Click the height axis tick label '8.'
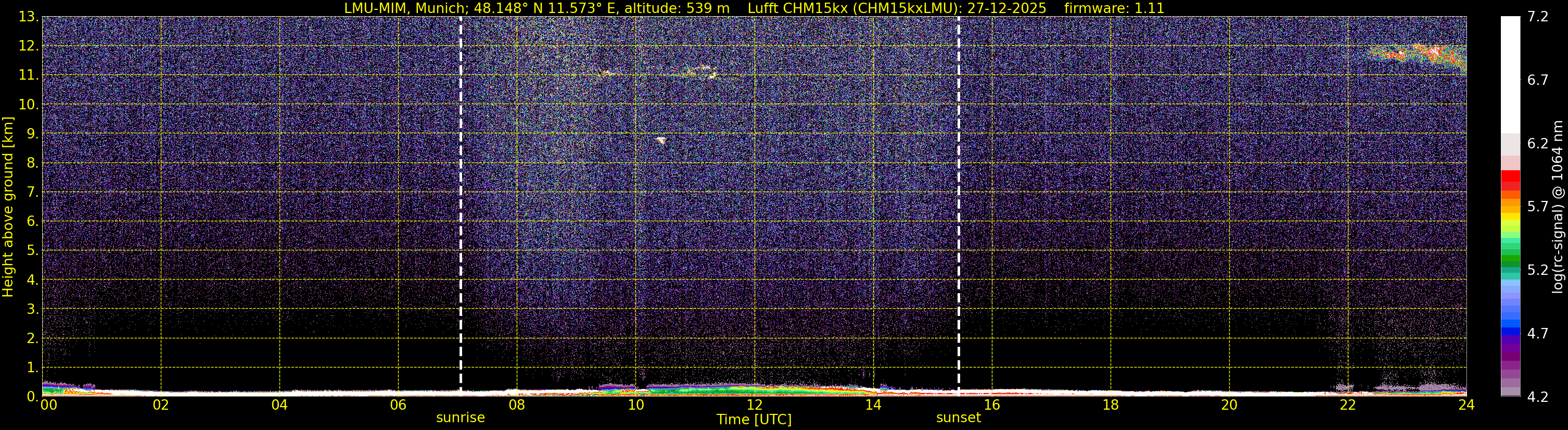This screenshot has height=430, width=1568. point(32,162)
